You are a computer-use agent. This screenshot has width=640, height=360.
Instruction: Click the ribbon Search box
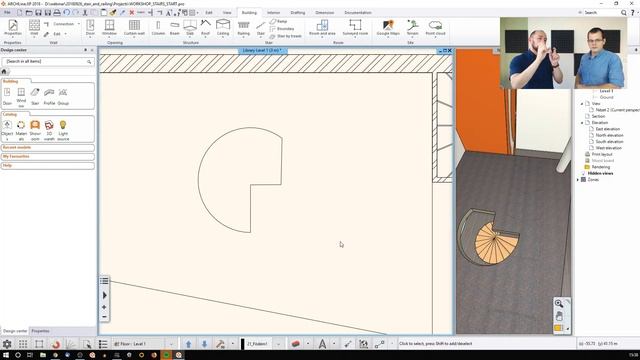(603, 13)
